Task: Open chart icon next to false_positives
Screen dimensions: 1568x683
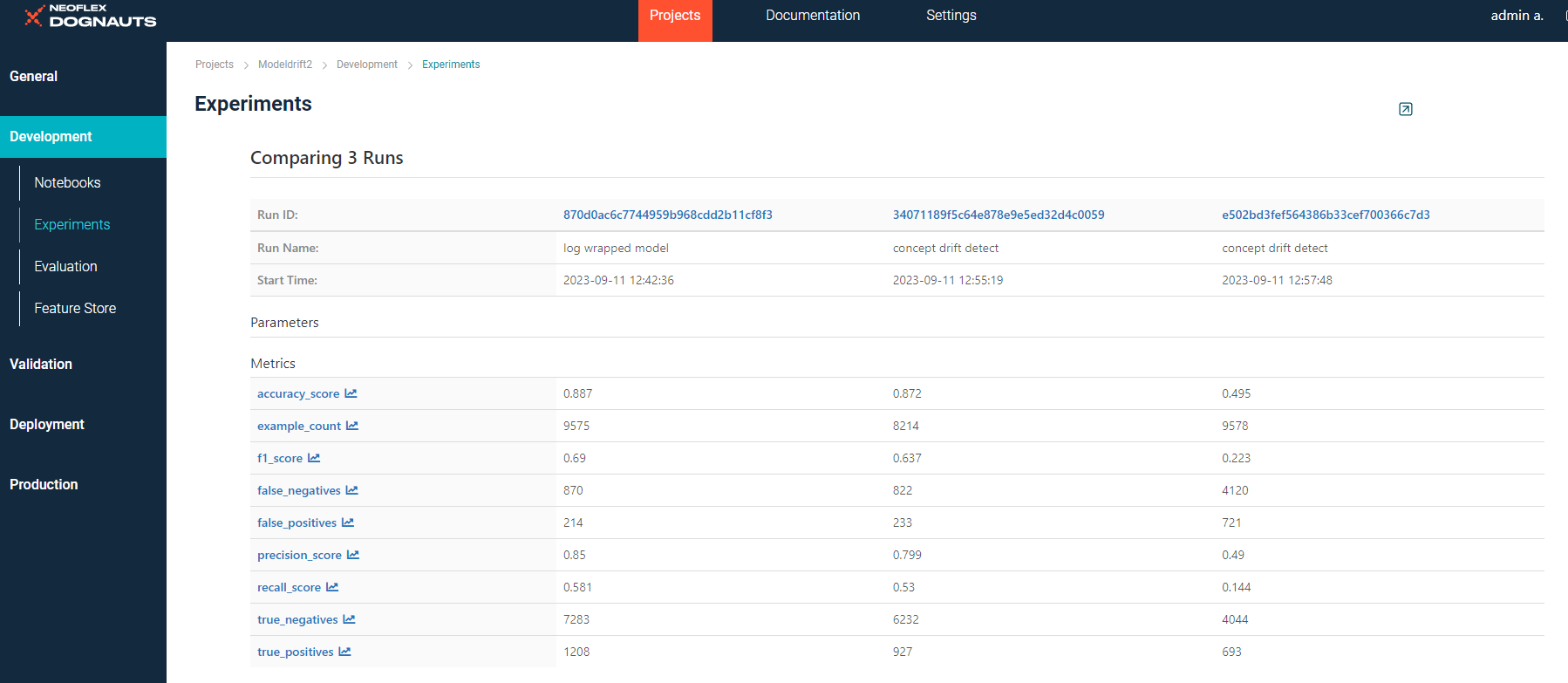Action: (x=348, y=522)
